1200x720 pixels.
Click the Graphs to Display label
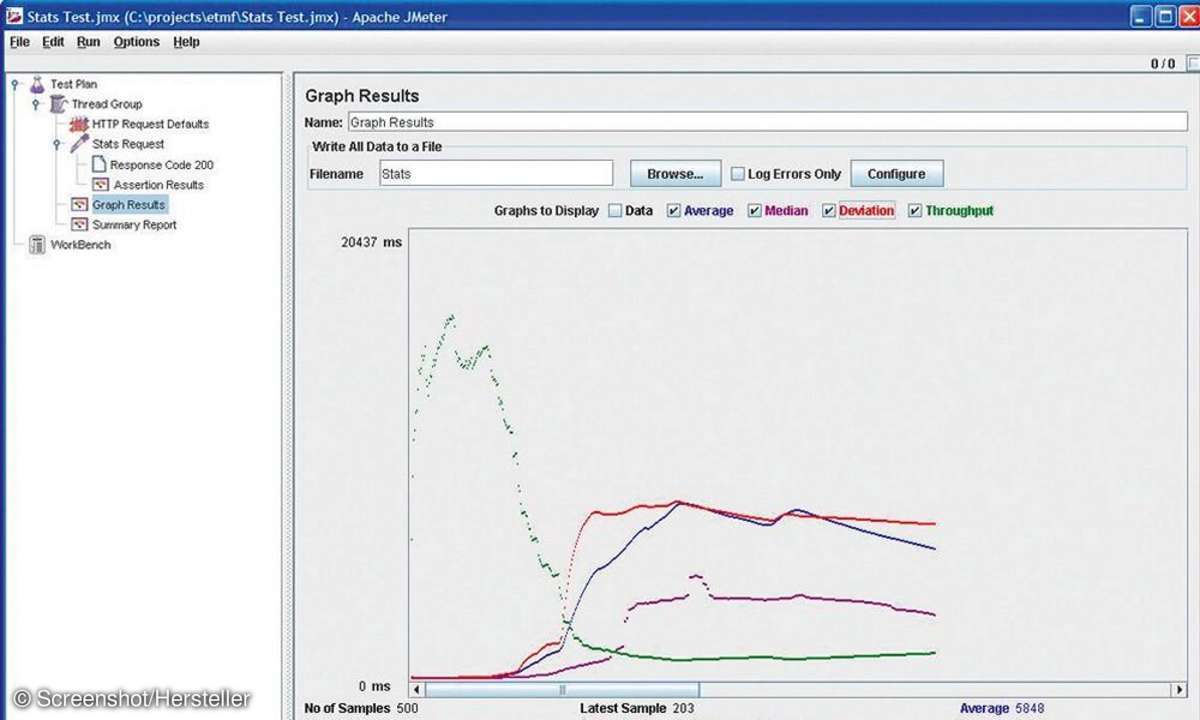pos(546,211)
